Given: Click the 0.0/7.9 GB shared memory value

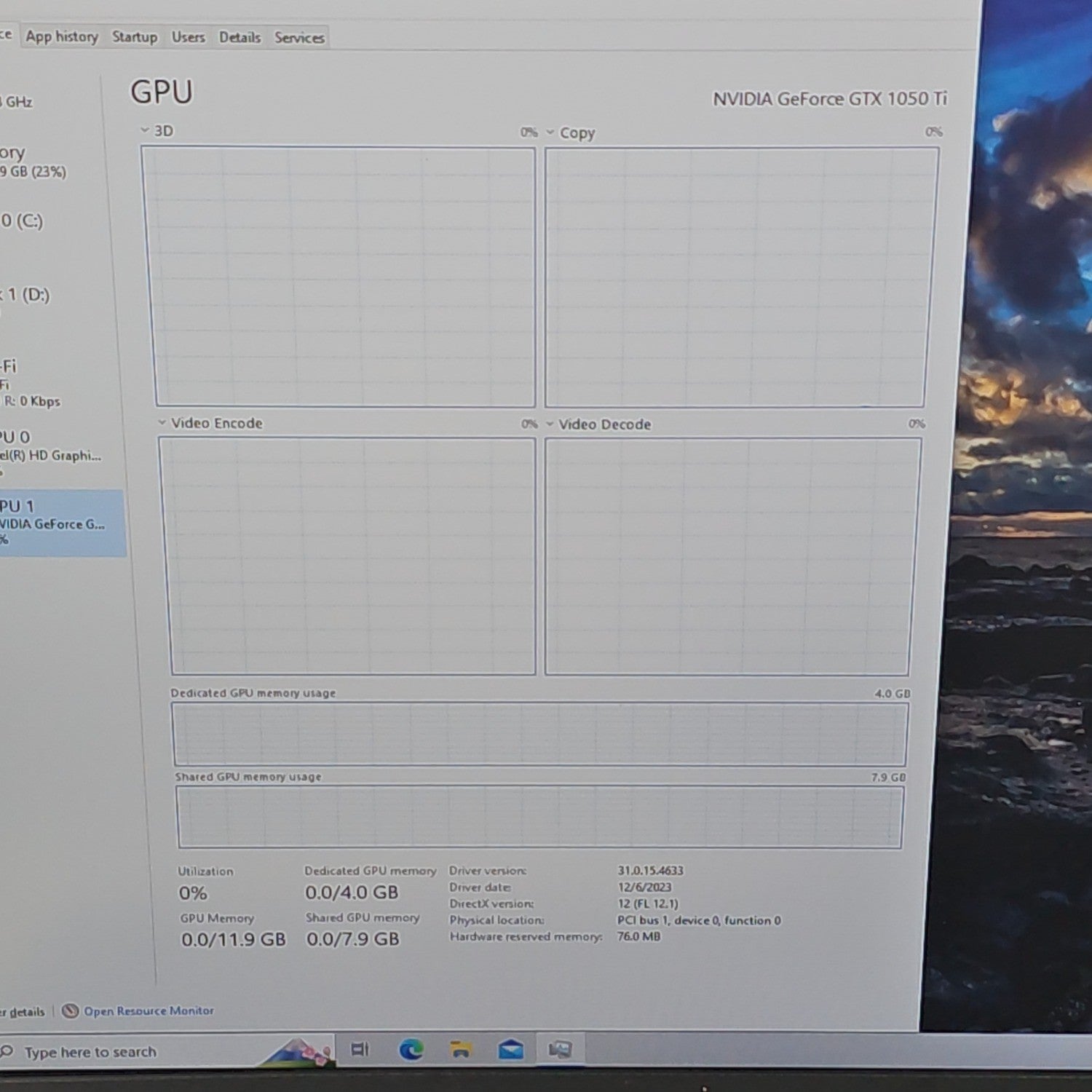Looking at the screenshot, I should (x=353, y=939).
